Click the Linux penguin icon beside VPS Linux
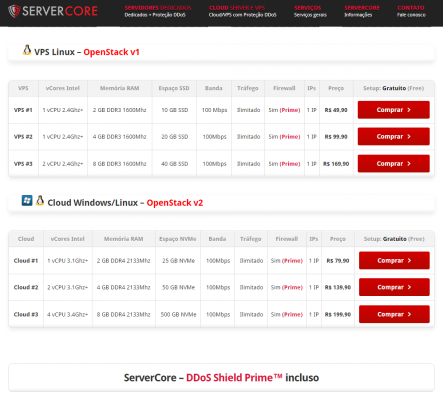 pos(27,50)
